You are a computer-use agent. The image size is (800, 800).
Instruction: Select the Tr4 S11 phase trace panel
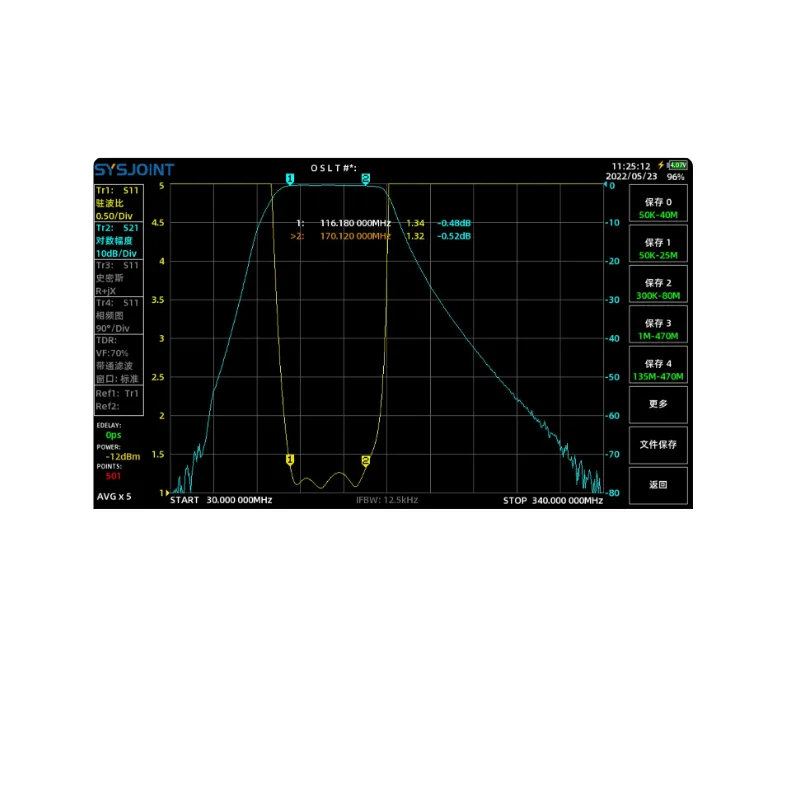point(118,315)
